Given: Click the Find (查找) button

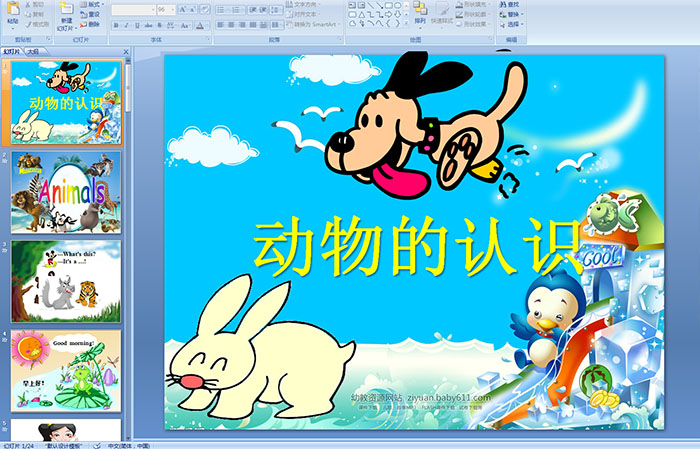Looking at the screenshot, I should click(510, 4).
